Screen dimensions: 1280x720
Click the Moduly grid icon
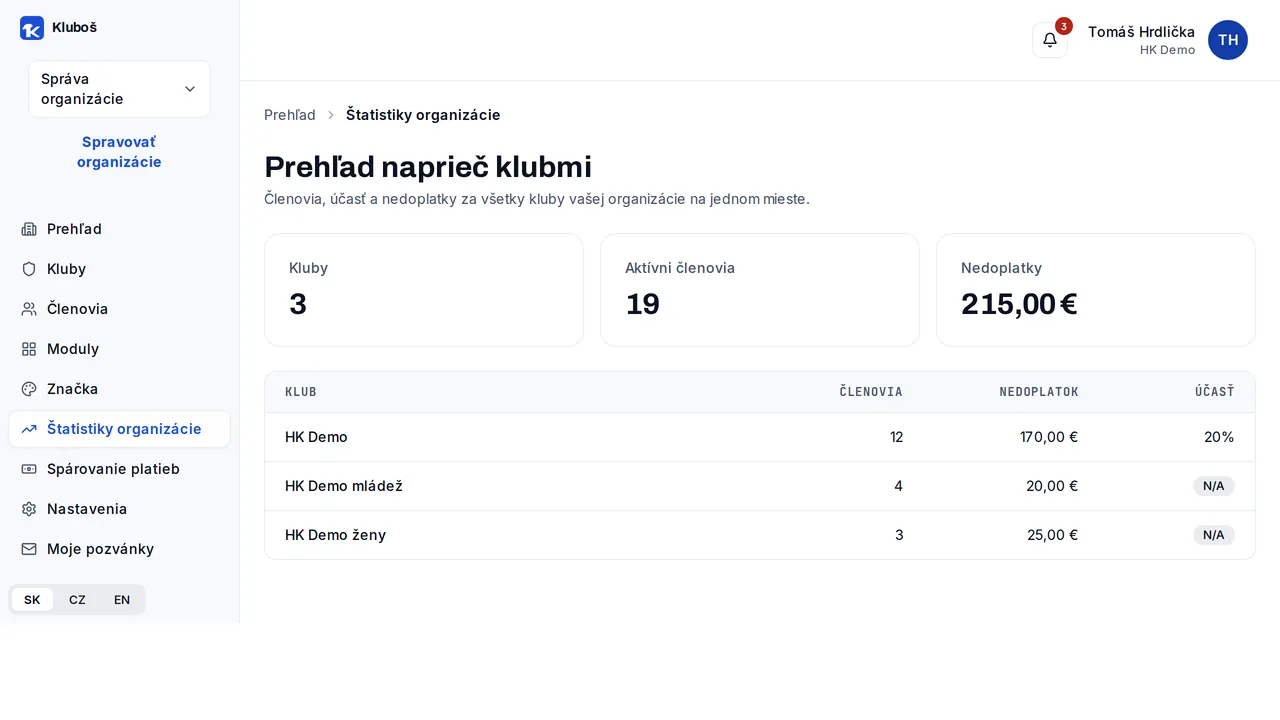29,349
